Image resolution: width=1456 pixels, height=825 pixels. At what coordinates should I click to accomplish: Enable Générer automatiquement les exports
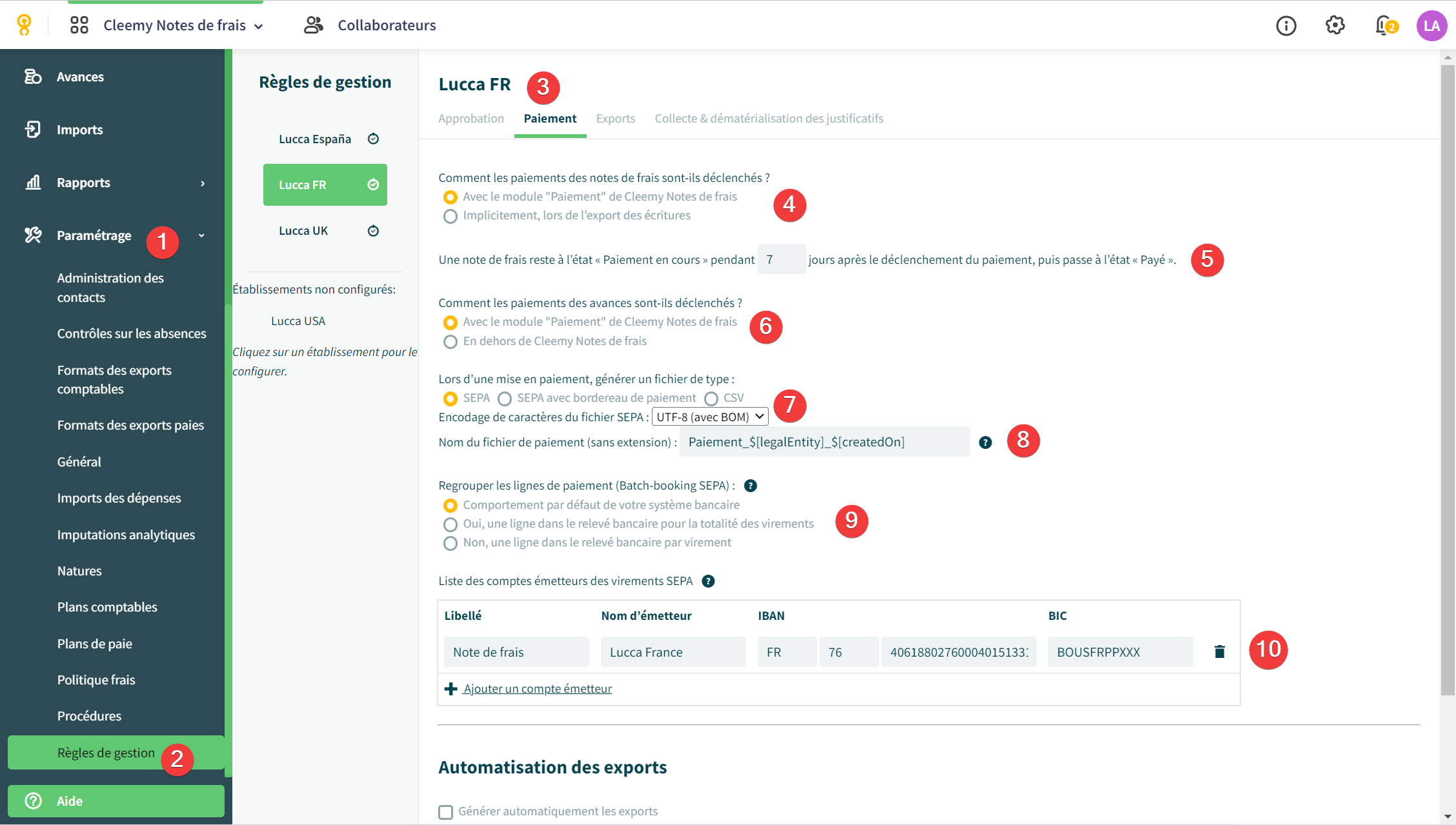click(x=445, y=811)
